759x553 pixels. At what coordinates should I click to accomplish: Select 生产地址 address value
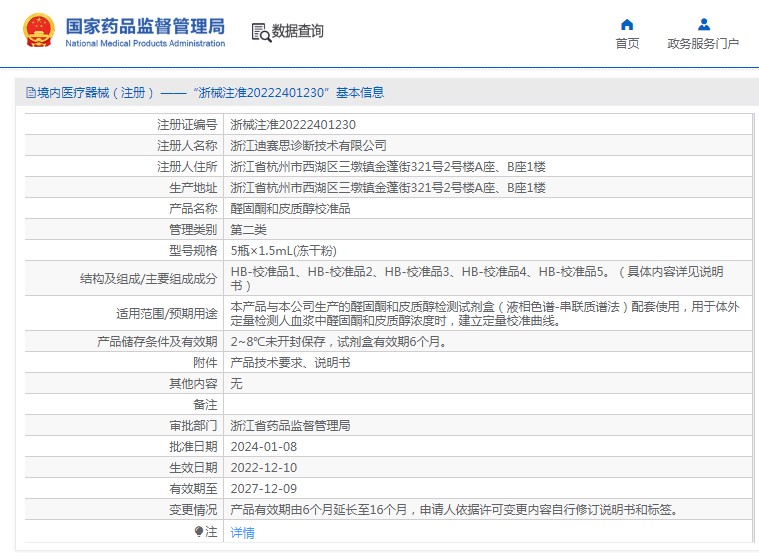pos(388,188)
